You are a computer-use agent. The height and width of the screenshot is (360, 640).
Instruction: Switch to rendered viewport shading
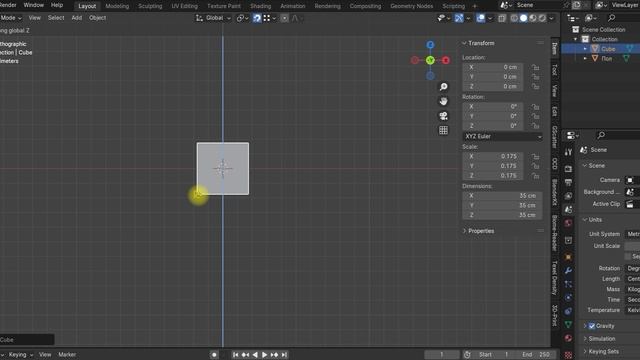[x=542, y=18]
